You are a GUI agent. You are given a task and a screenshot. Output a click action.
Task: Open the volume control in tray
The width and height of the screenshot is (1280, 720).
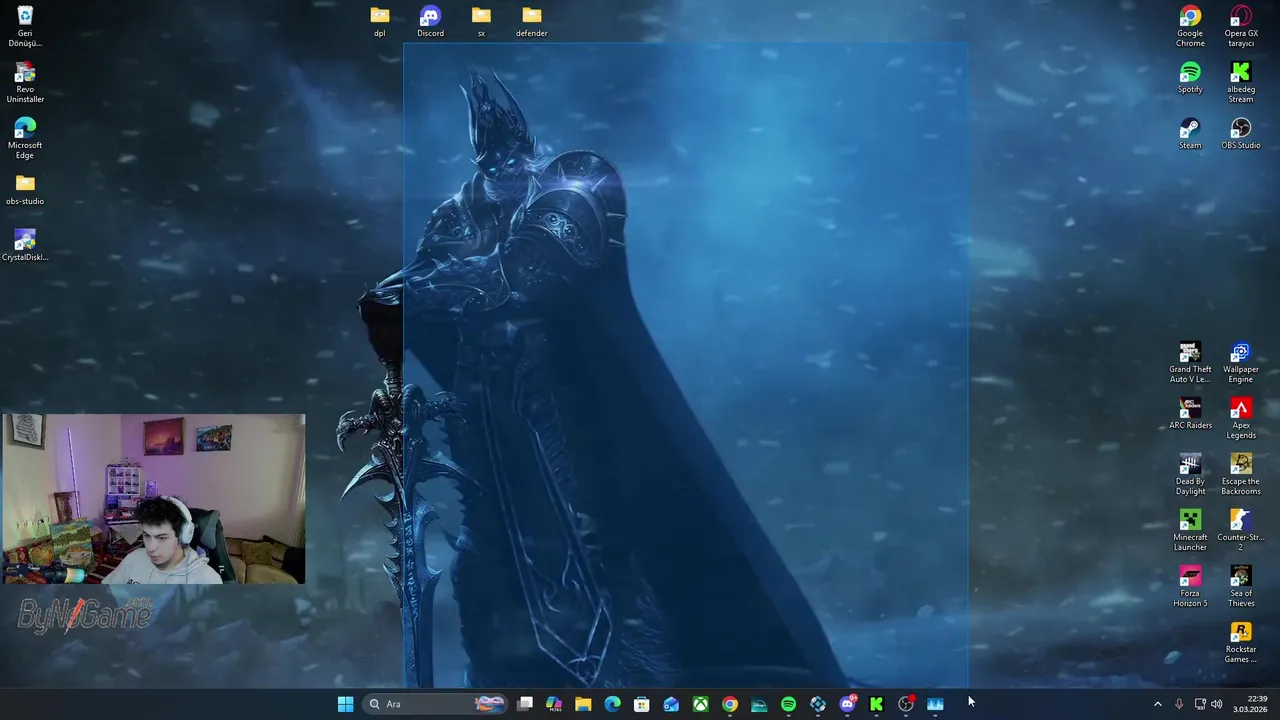point(1217,704)
